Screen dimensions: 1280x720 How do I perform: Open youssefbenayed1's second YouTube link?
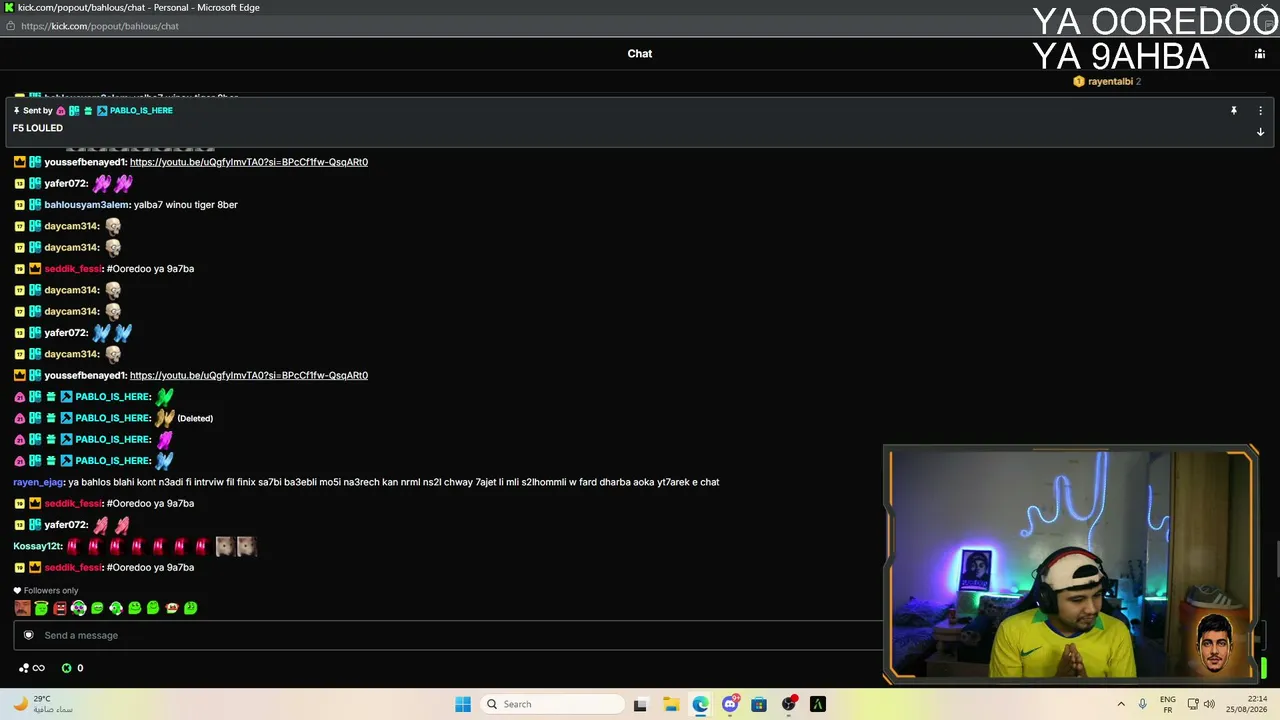[249, 376]
